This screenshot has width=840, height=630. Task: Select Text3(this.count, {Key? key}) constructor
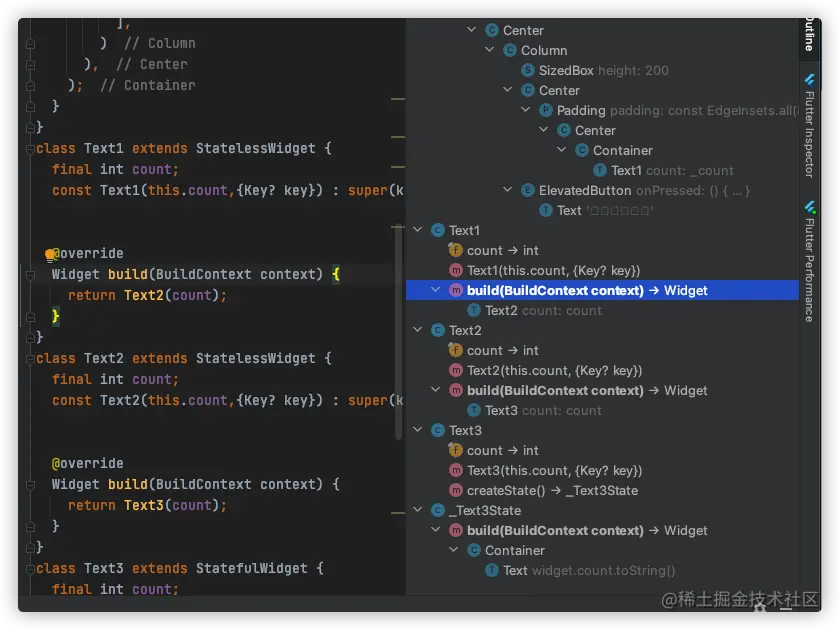[x=554, y=471]
